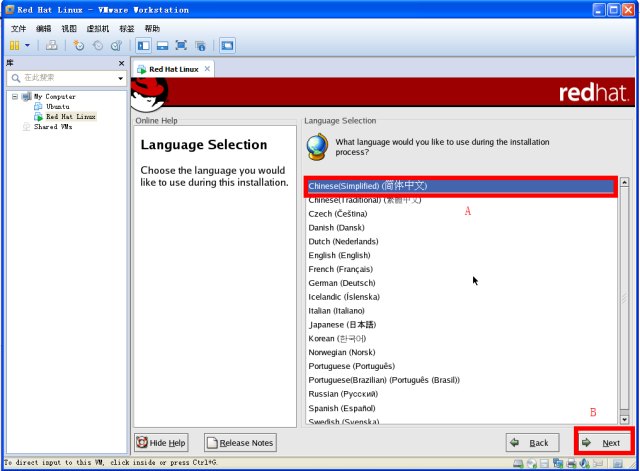Click the Back button
This screenshot has height=471, width=640.
533,443
